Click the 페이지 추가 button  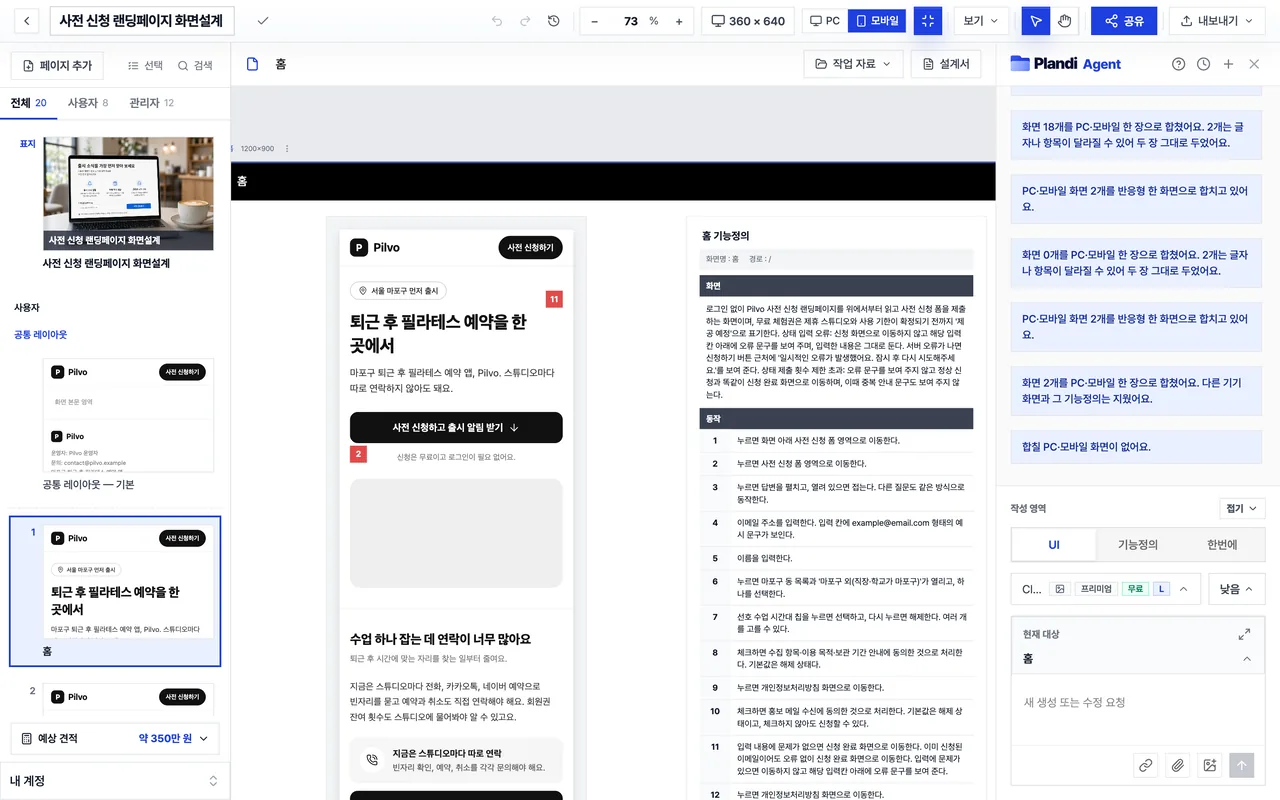[56, 65]
